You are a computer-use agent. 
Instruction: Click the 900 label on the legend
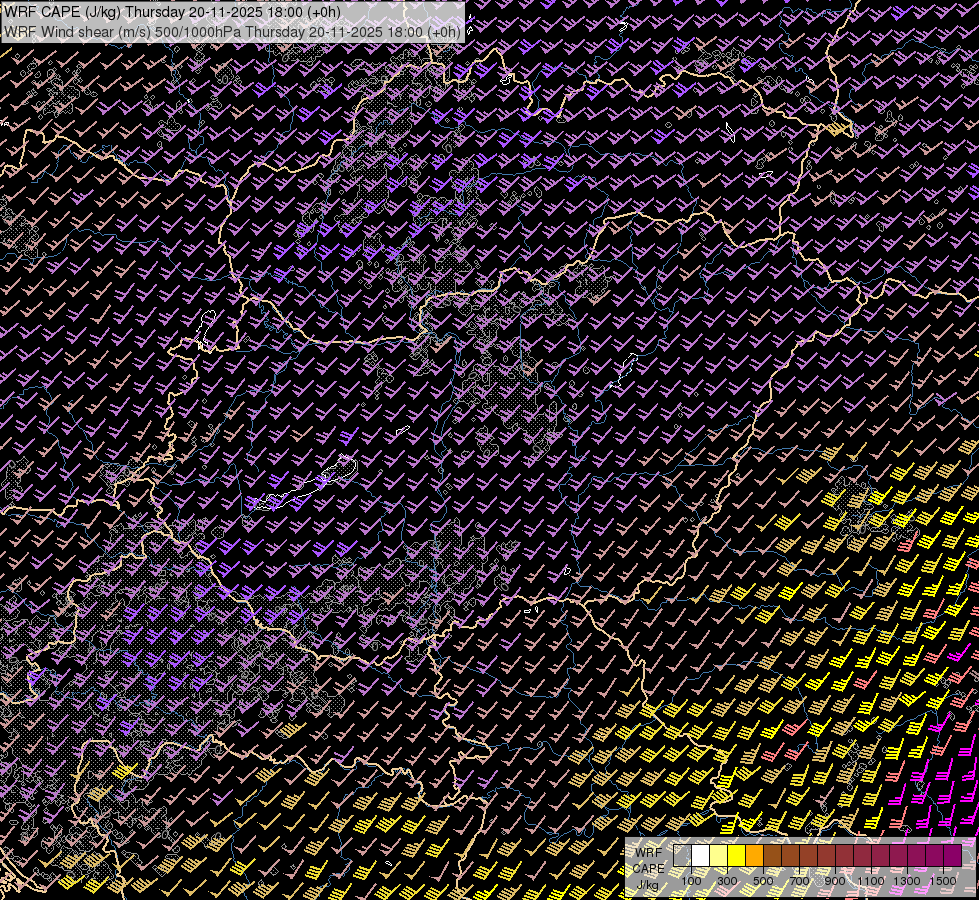coord(835,881)
